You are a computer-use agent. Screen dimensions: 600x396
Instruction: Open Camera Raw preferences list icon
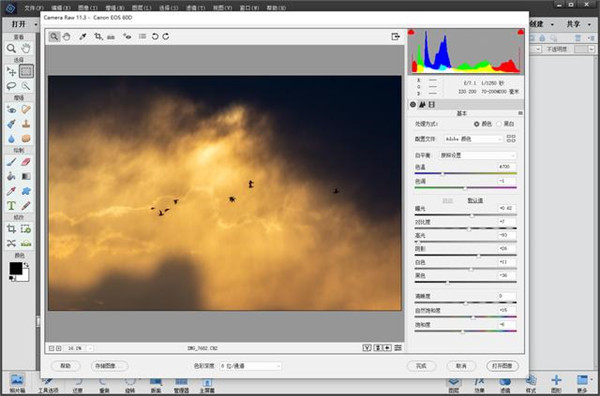[x=142, y=36]
